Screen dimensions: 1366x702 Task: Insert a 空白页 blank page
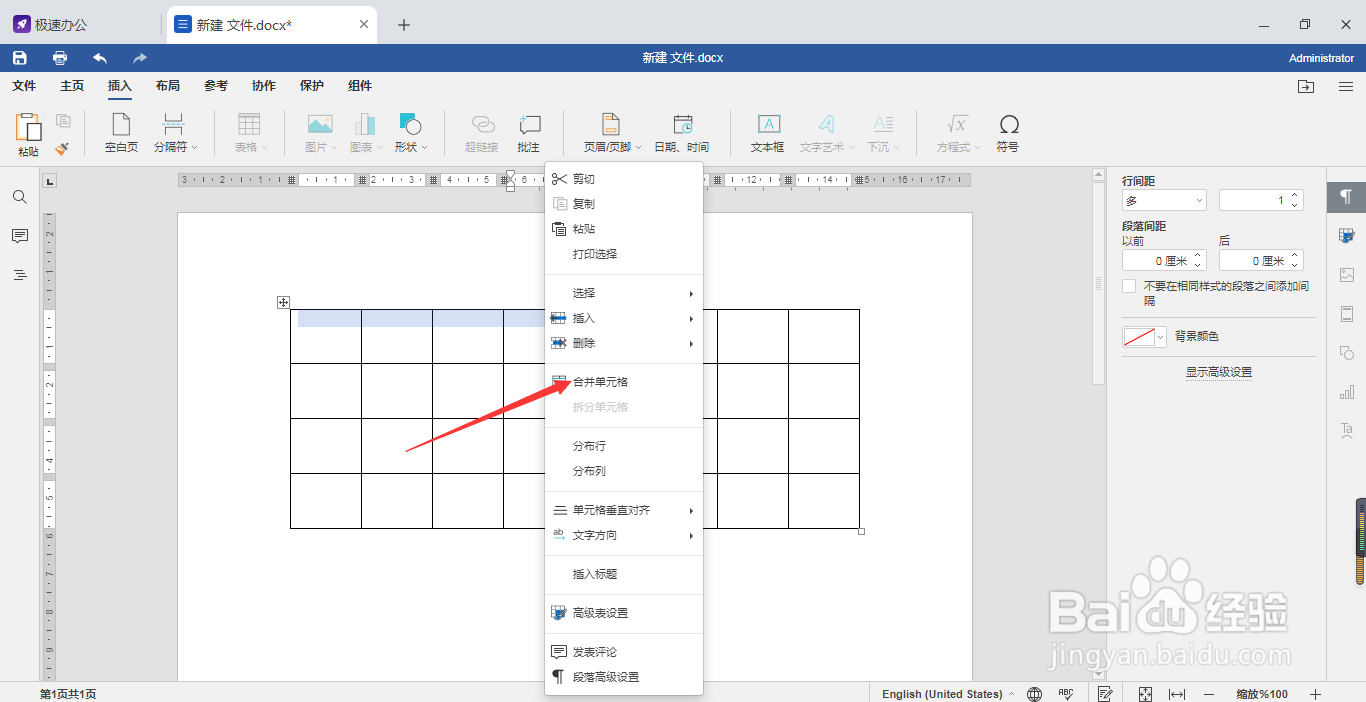120,131
